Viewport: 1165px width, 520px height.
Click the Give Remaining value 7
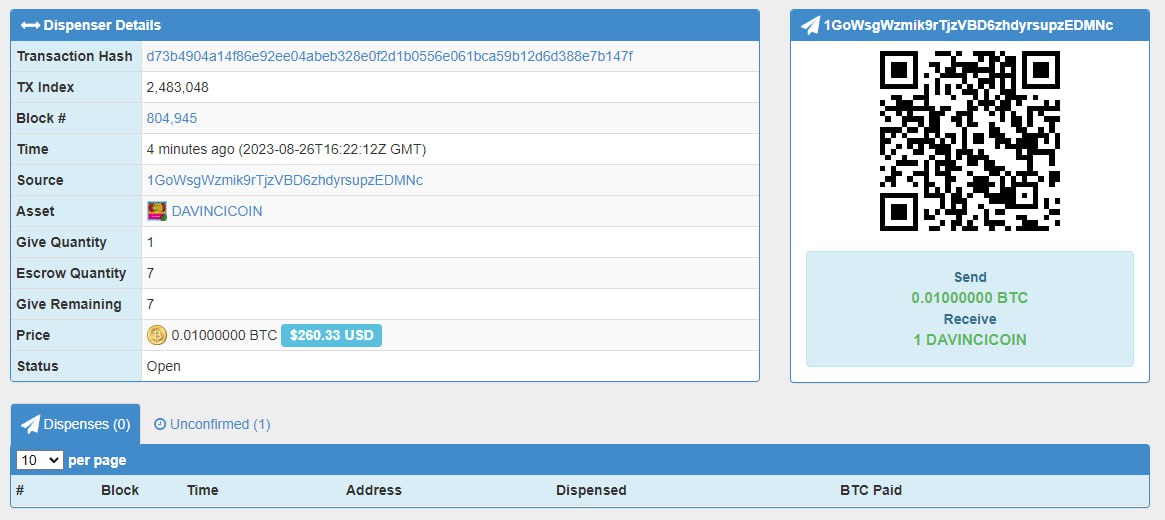tap(151, 304)
